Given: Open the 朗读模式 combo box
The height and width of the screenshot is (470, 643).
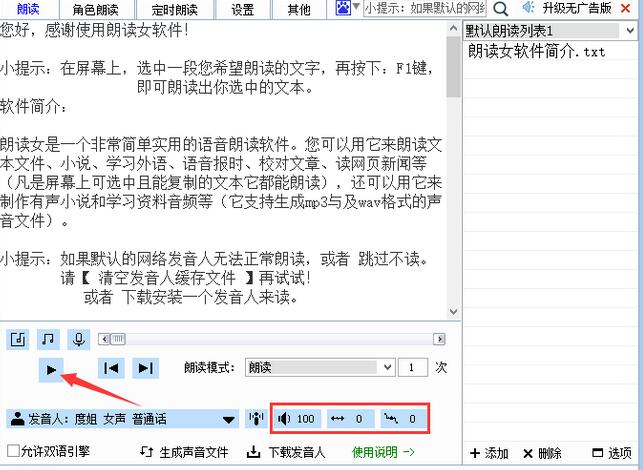Looking at the screenshot, I should (x=320, y=367).
